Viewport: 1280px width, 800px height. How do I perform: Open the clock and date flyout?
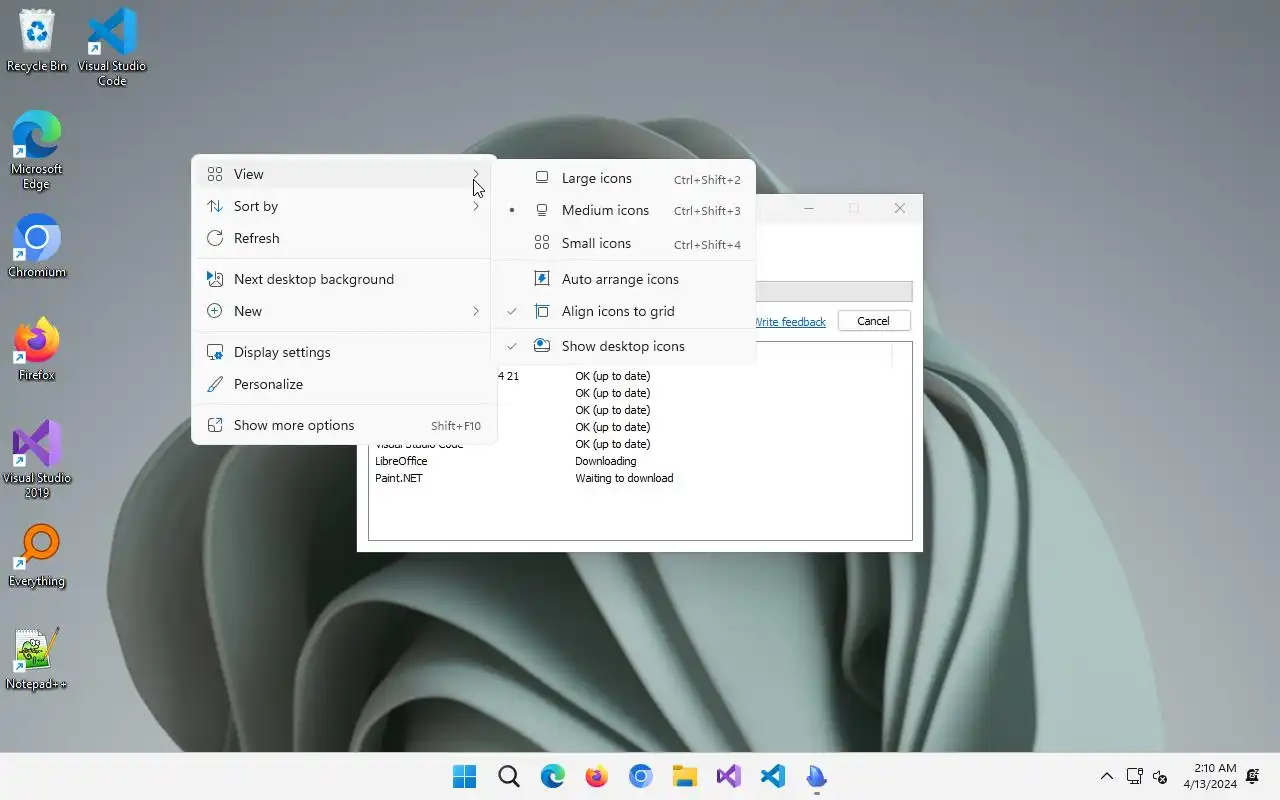click(x=1210, y=776)
